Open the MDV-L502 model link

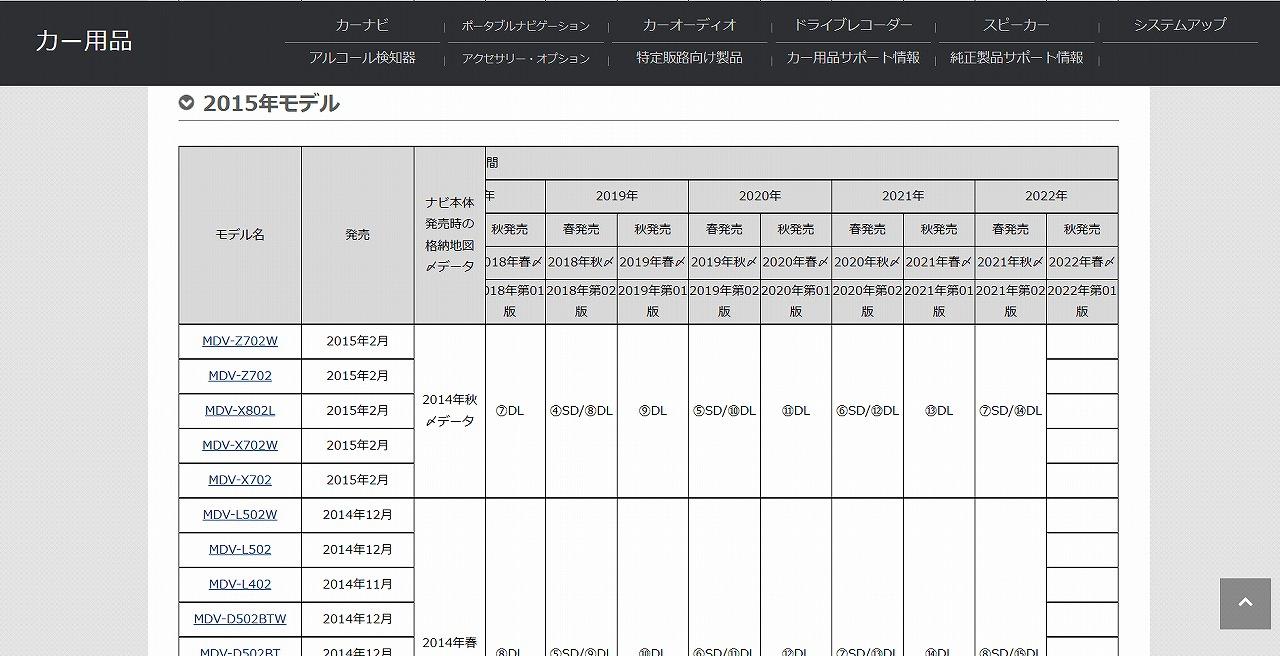[240, 549]
